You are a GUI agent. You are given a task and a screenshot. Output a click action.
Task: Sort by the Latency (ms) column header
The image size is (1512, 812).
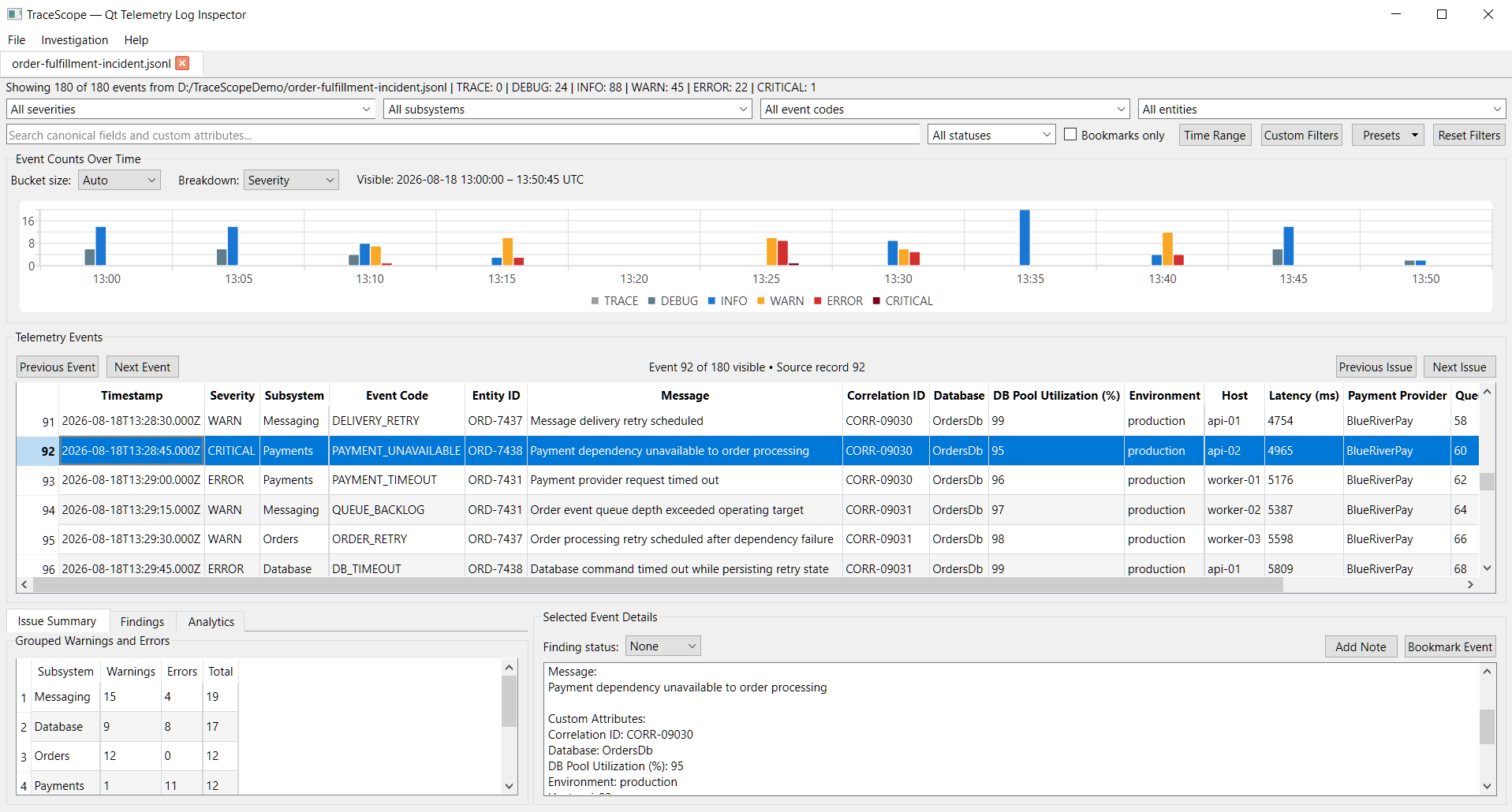click(x=1304, y=395)
